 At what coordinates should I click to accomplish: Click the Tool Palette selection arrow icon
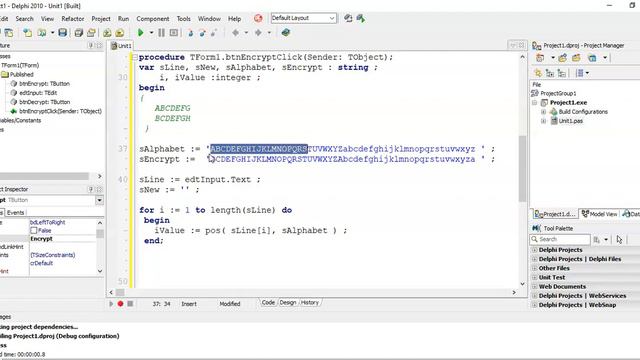(619, 240)
